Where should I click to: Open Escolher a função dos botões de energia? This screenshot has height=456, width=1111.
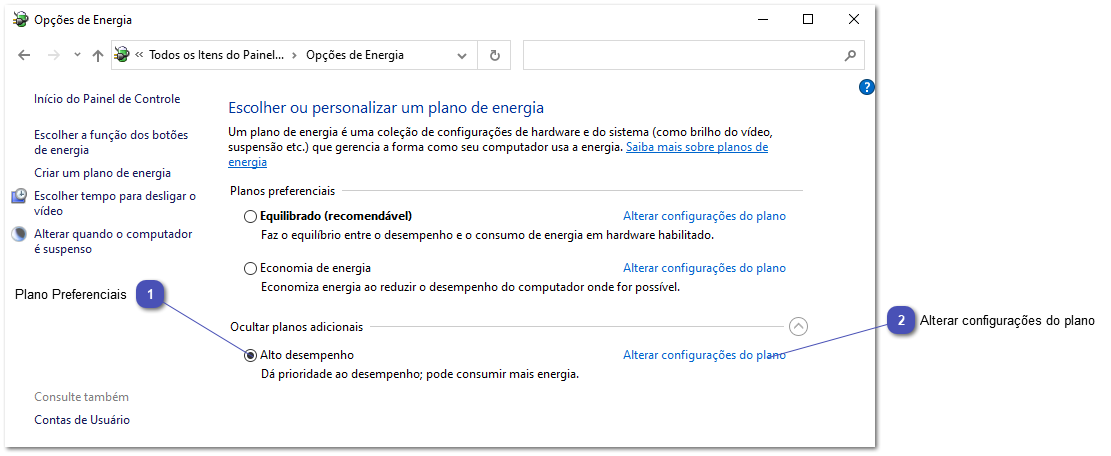[111, 142]
